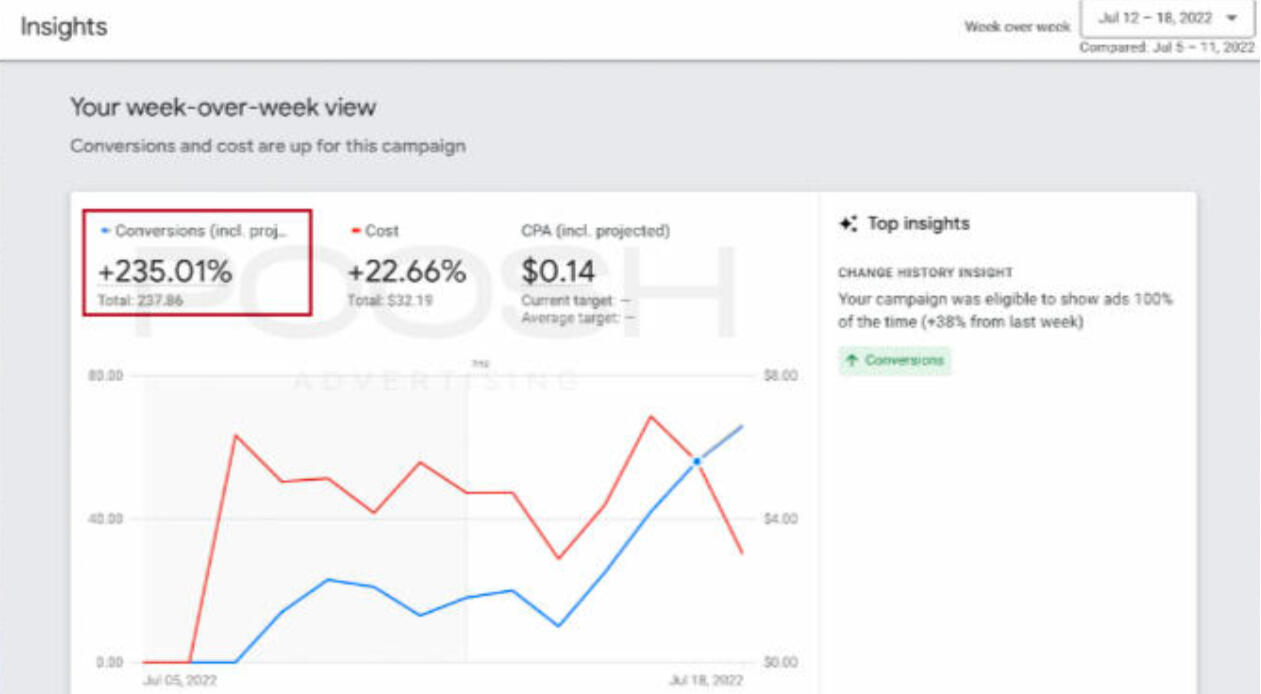The height and width of the screenshot is (694, 1261).
Task: Select the Conversions (incl. proj...) metric label
Action: pos(200,231)
